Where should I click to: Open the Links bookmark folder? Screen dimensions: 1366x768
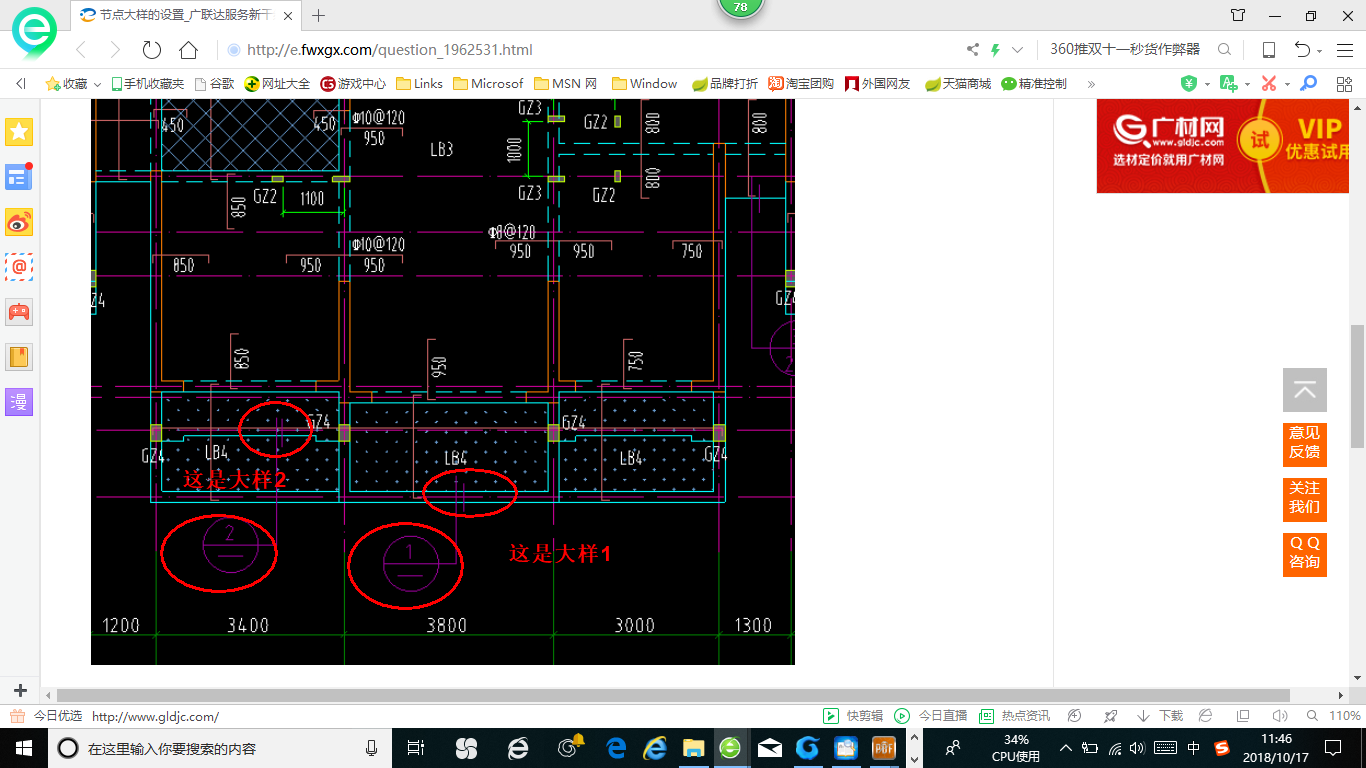[x=420, y=84]
